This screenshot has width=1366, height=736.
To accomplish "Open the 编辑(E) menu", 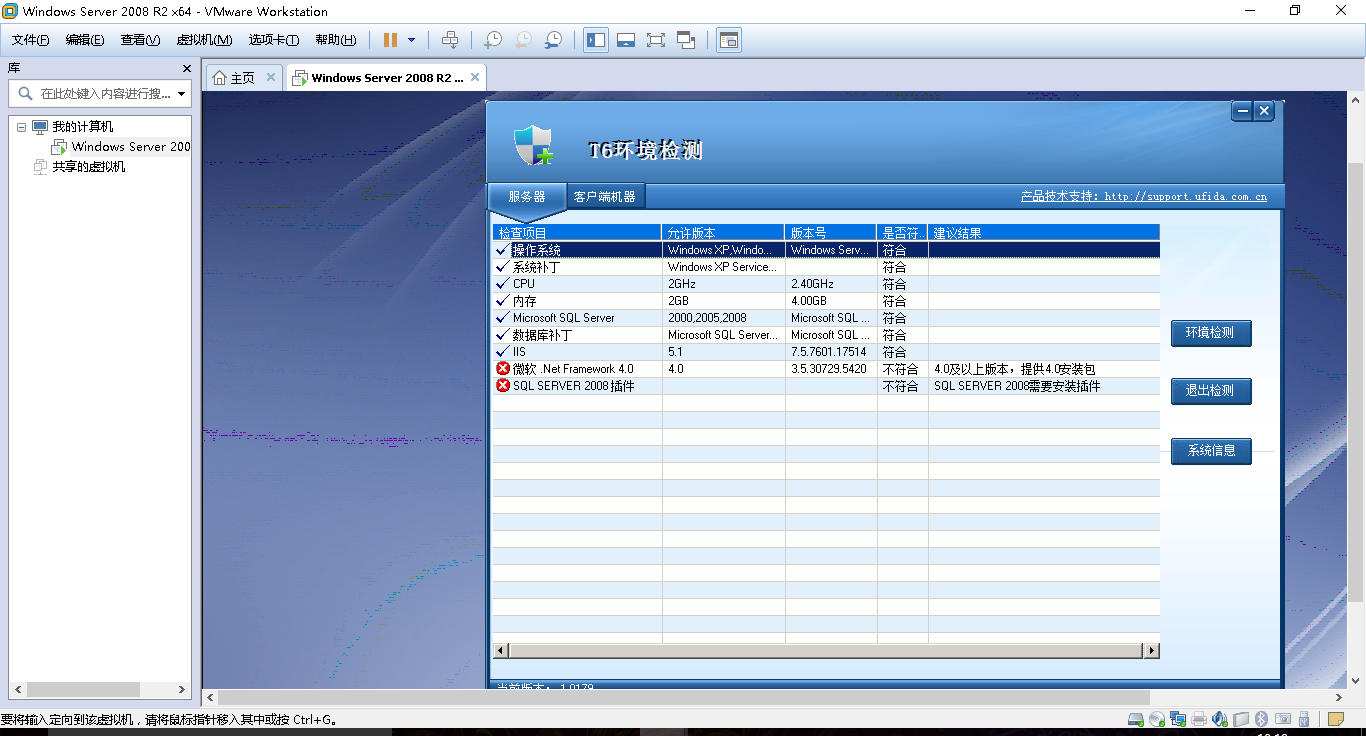I will pyautogui.click(x=85, y=40).
